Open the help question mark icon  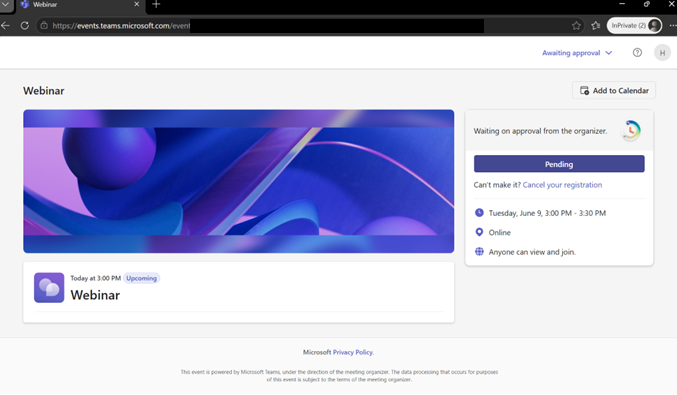[637, 53]
